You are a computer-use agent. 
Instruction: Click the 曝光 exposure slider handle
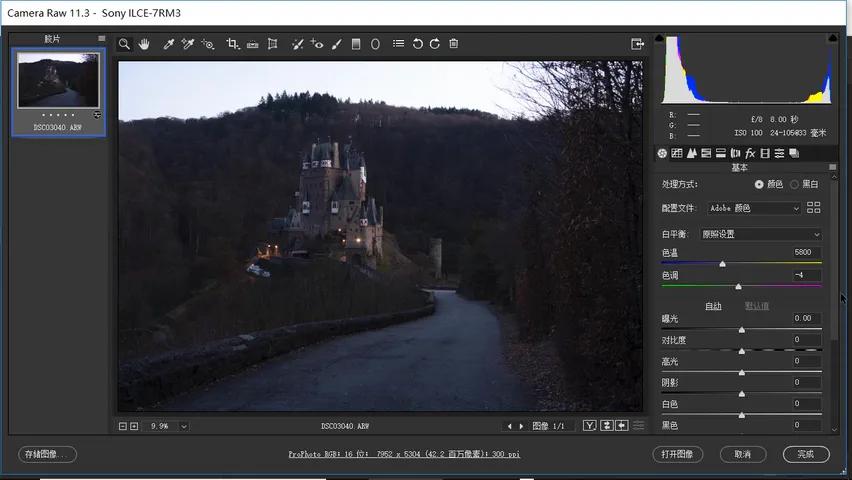pyautogui.click(x=742, y=330)
